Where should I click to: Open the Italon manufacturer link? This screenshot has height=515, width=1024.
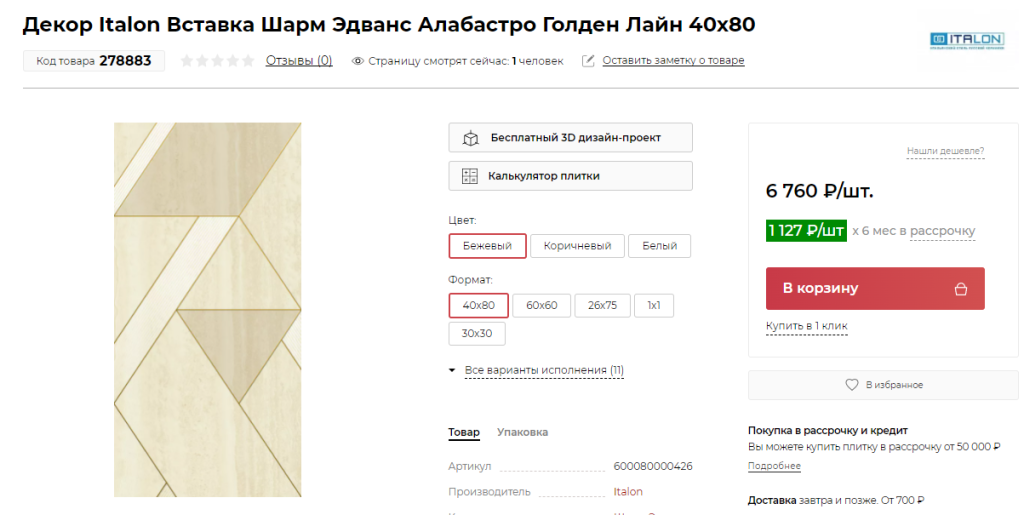click(x=628, y=492)
